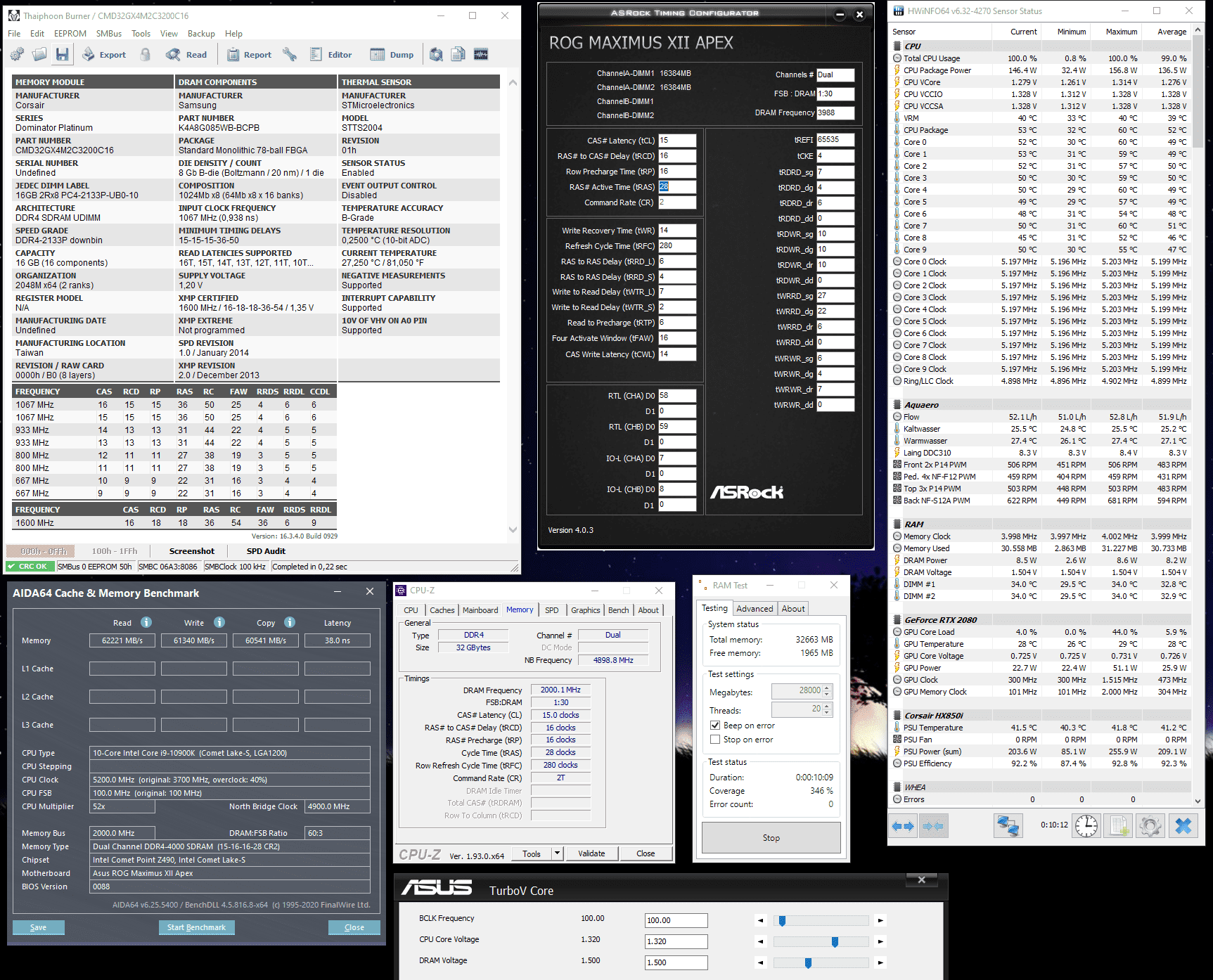Click the open folder icon in Thaiphoon Burner

click(x=39, y=54)
